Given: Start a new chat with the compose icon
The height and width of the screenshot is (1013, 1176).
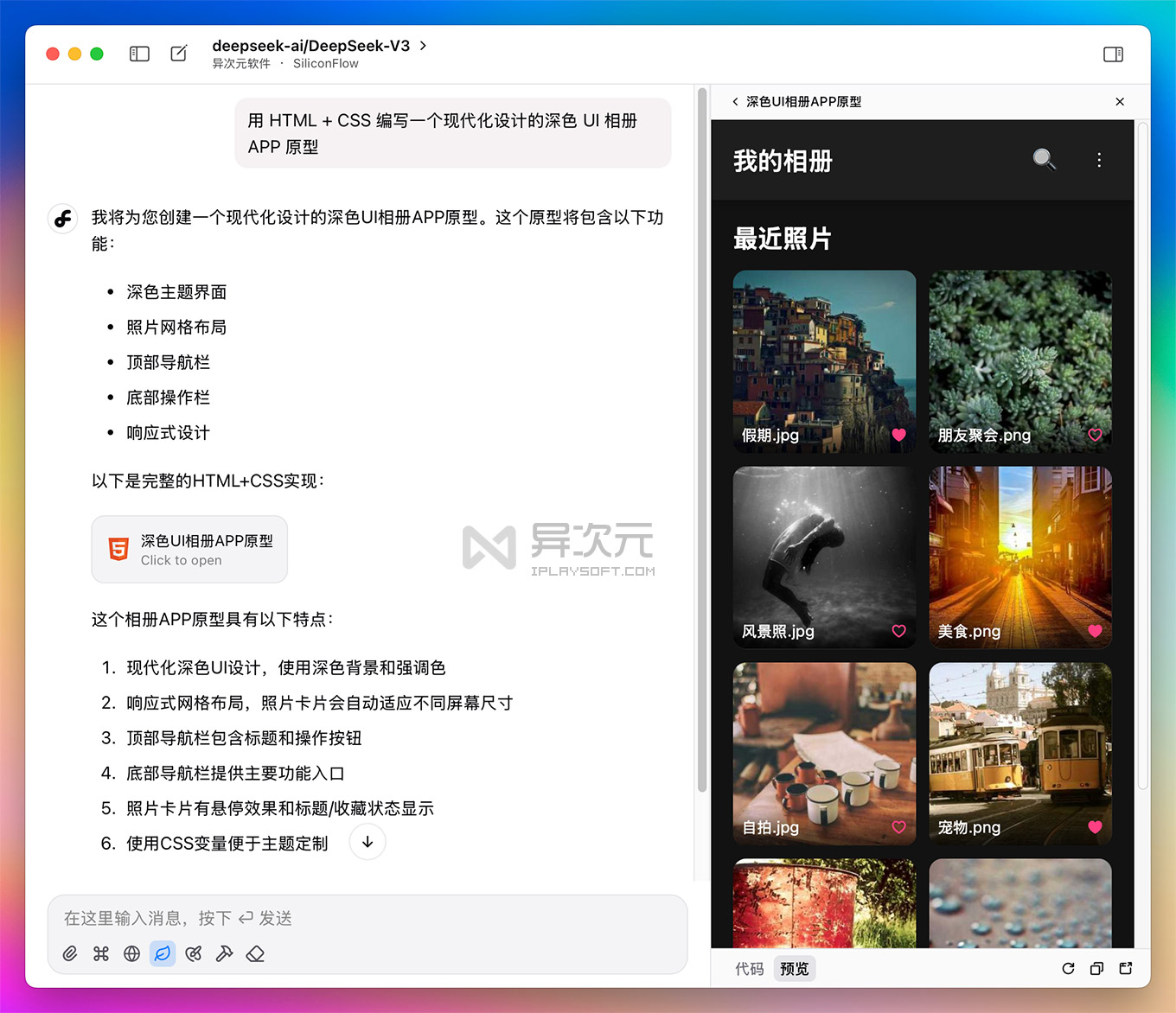Looking at the screenshot, I should pyautogui.click(x=178, y=53).
